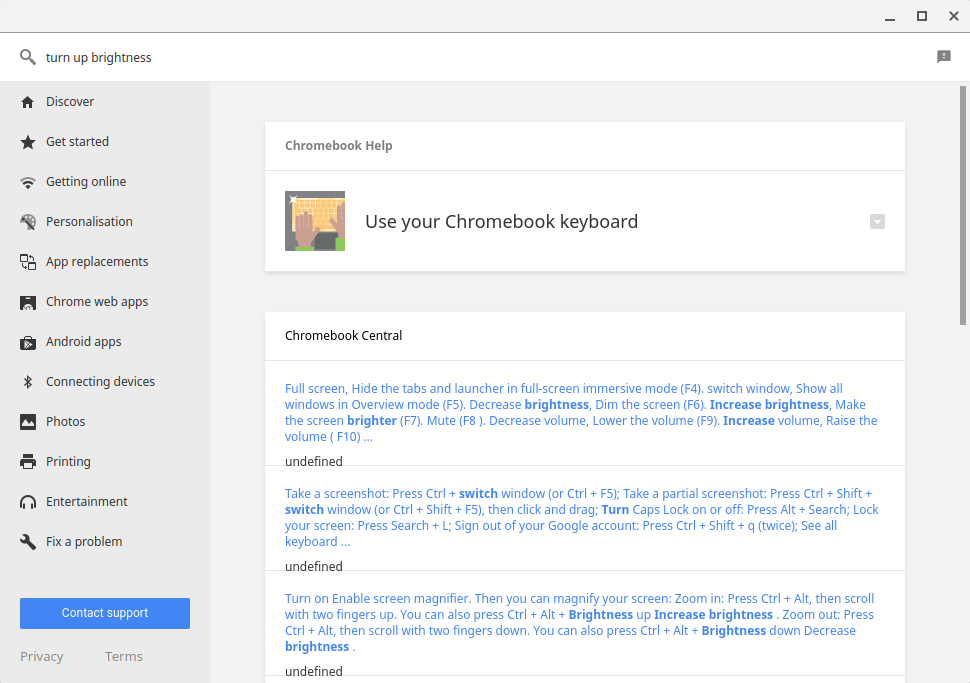Click the Personalisation palette icon
The height and width of the screenshot is (683, 970).
pos(27,222)
